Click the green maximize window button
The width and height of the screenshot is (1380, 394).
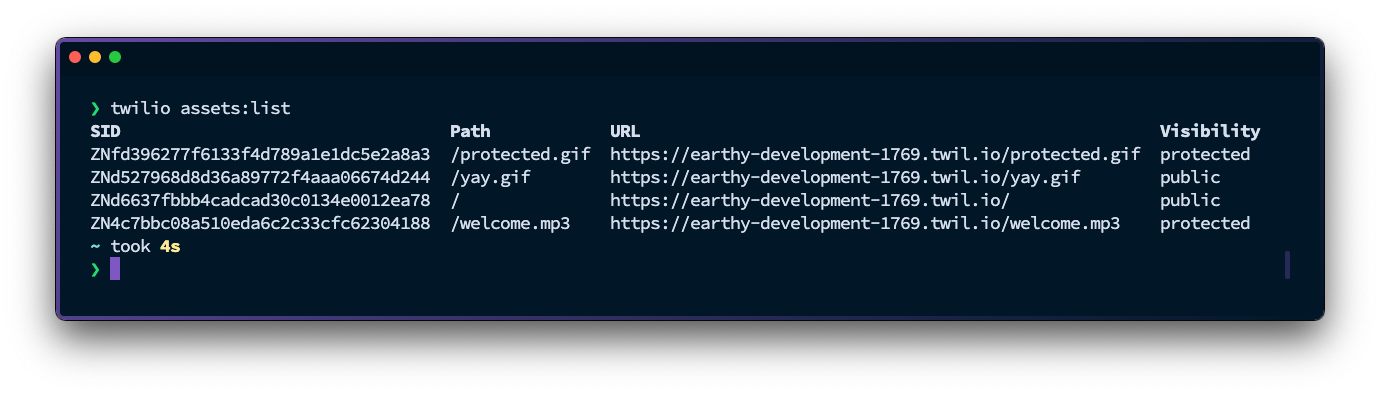pos(115,57)
